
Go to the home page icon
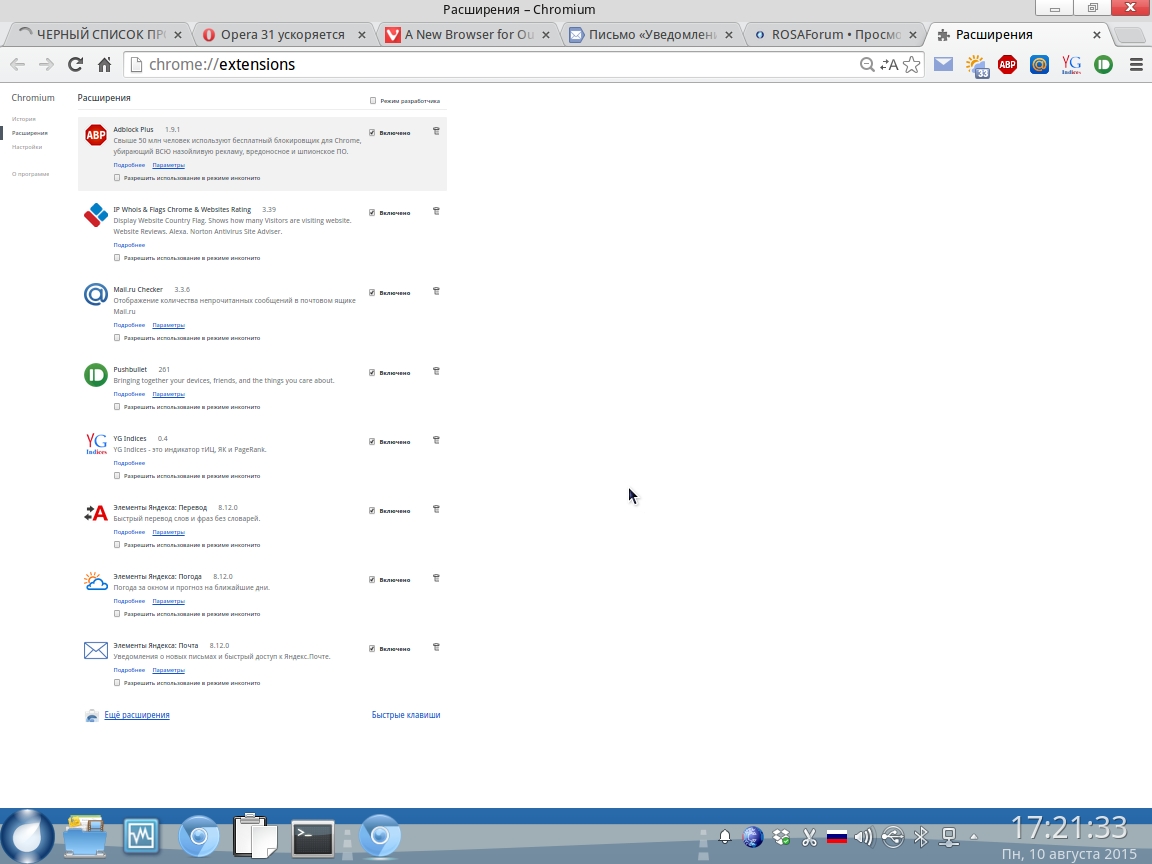(104, 65)
